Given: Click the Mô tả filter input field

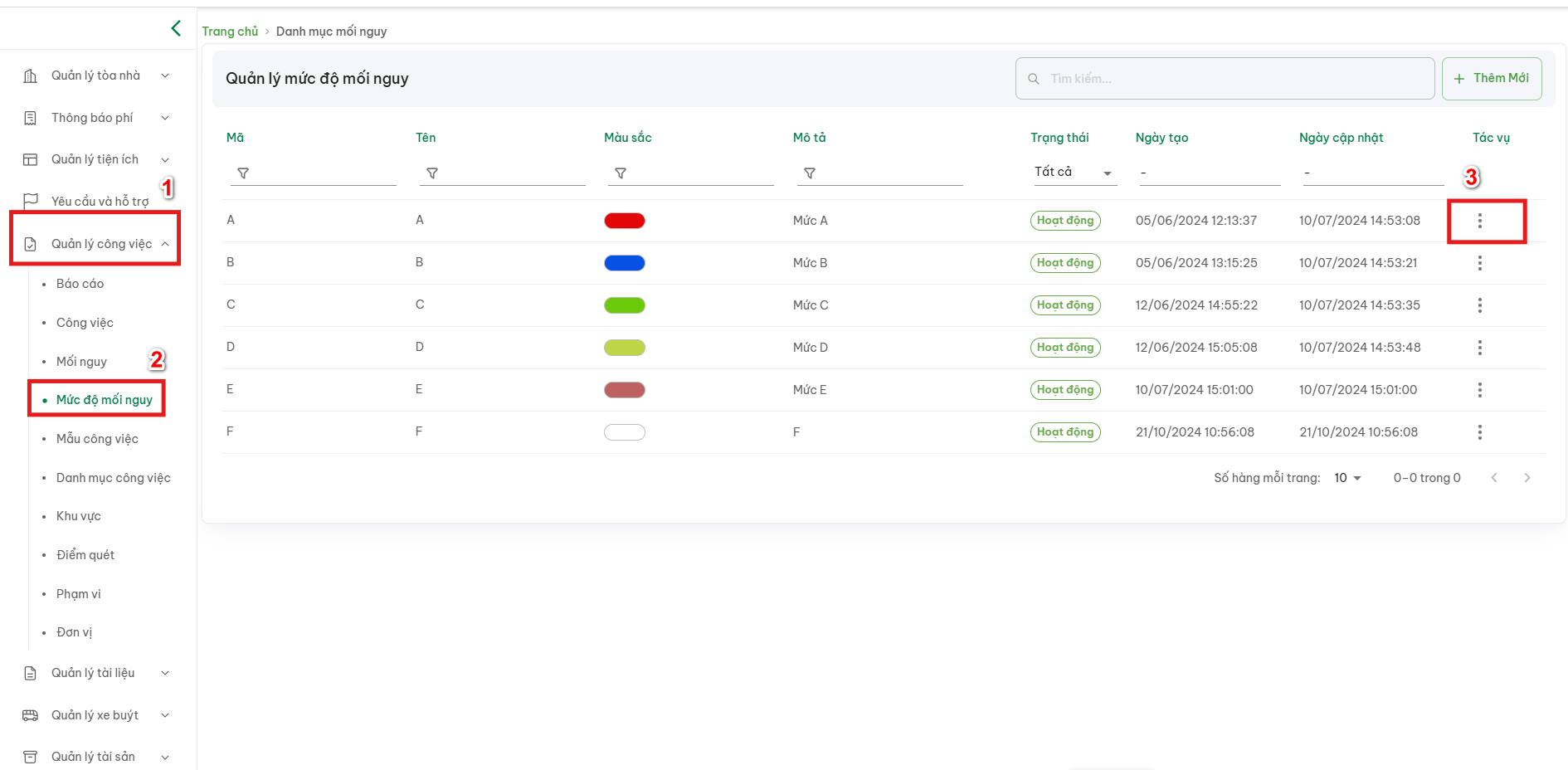Looking at the screenshot, I should pos(880,173).
